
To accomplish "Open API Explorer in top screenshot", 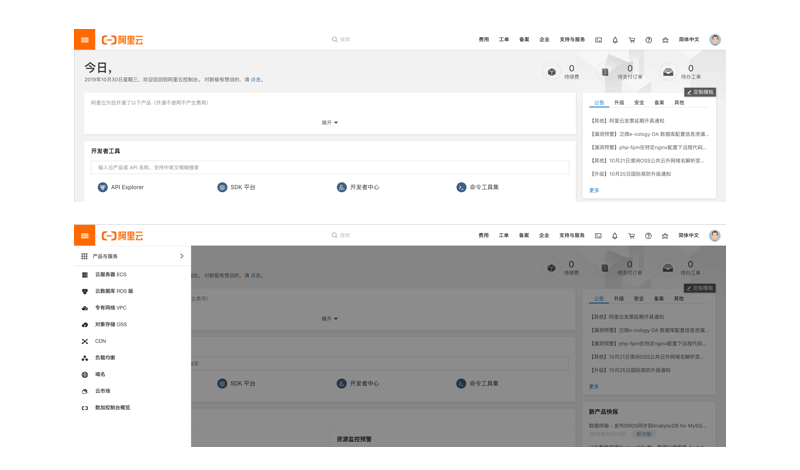I will pos(121,187).
